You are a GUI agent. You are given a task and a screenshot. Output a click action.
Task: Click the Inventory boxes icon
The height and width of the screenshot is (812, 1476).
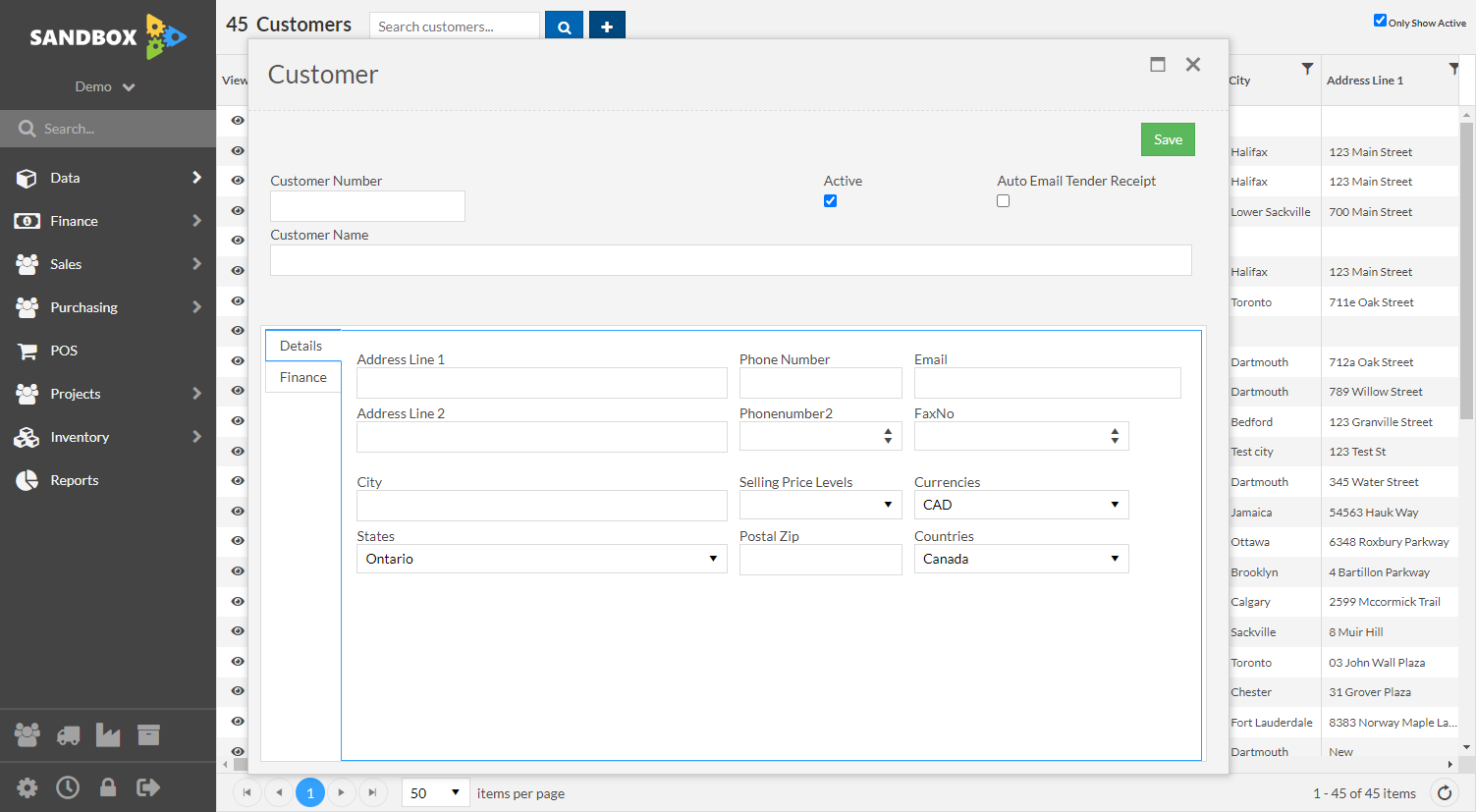pos(27,437)
